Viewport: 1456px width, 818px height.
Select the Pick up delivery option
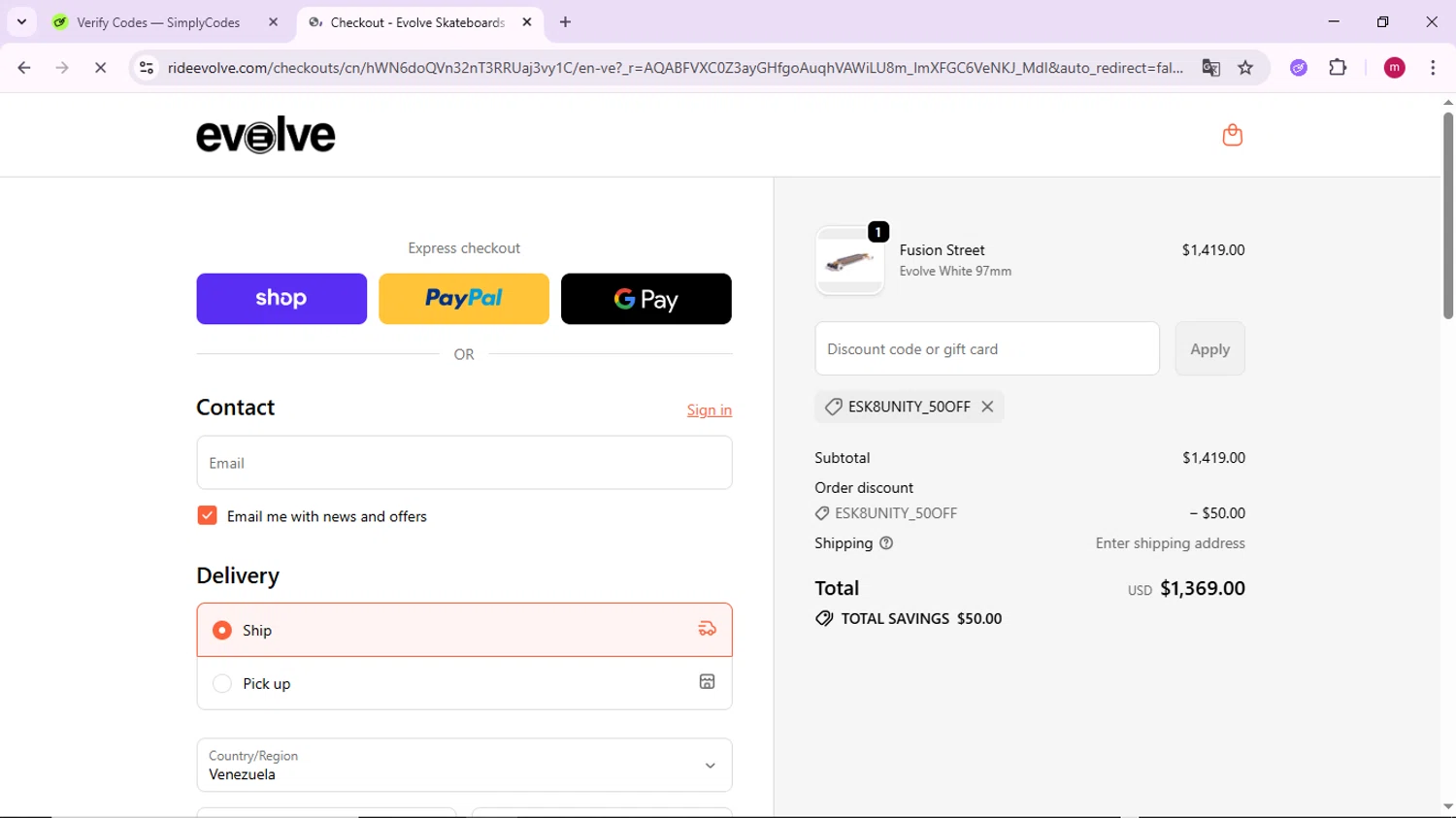[464, 683]
